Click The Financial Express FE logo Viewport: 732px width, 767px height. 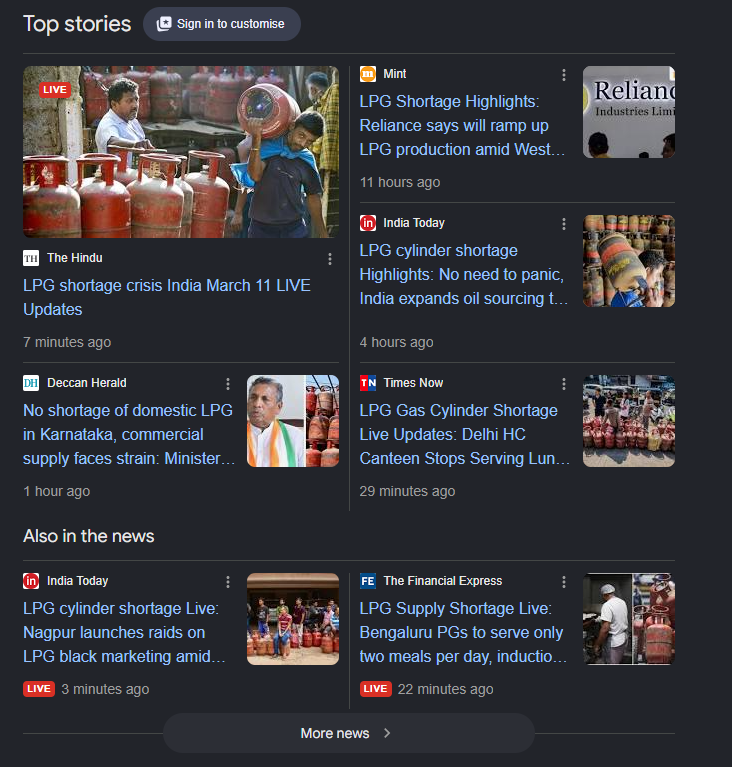coord(368,581)
